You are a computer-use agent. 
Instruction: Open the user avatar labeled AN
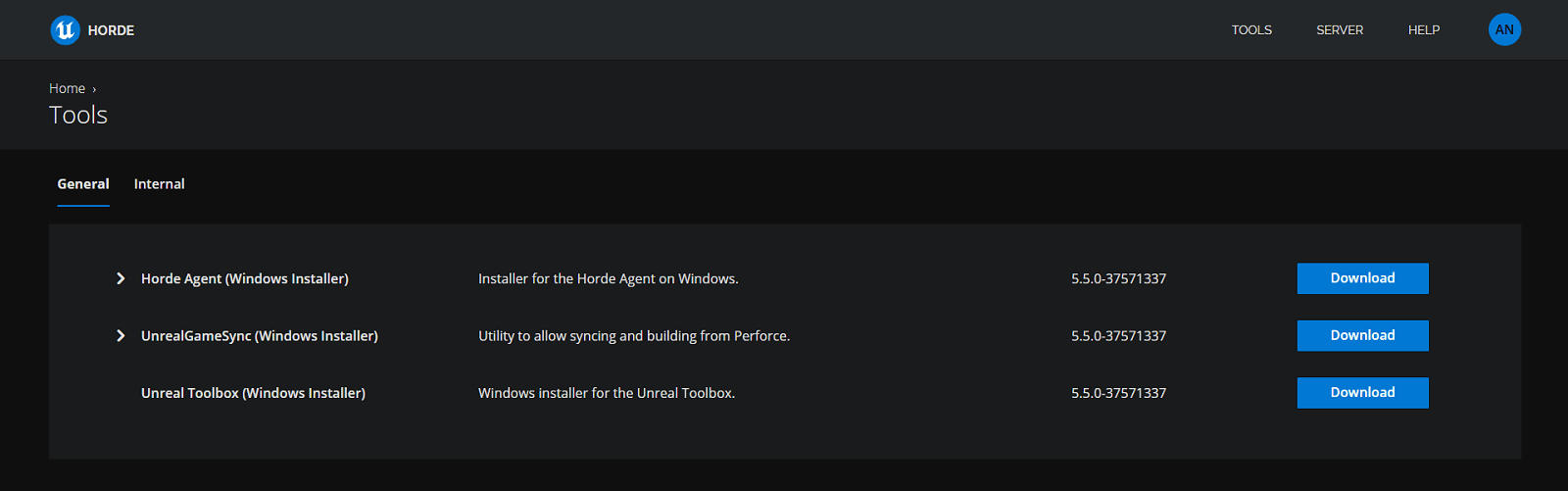point(1504,30)
